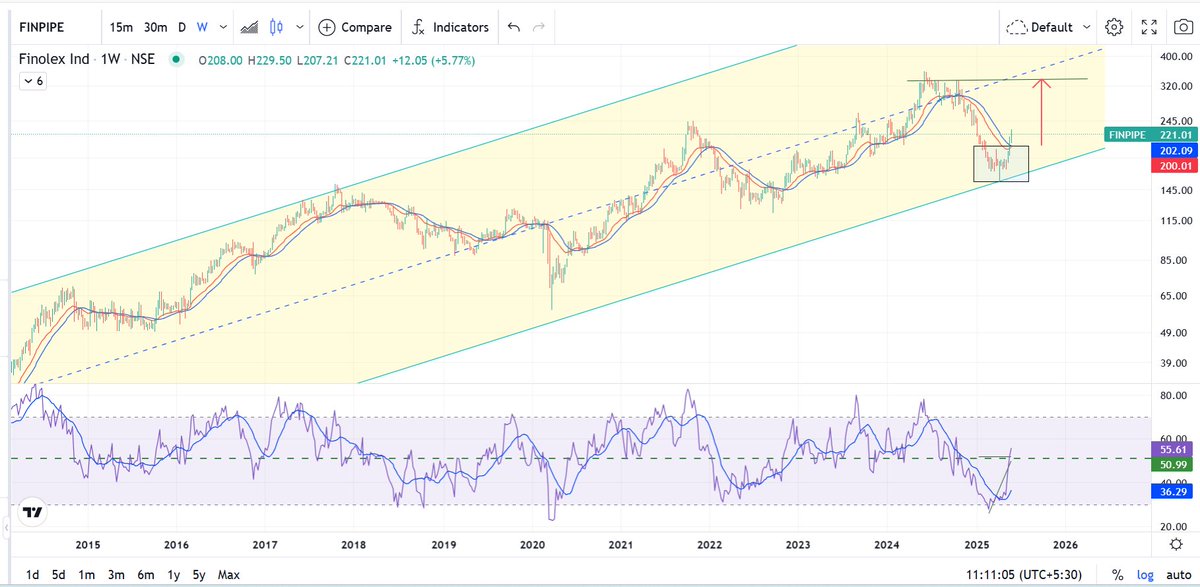This screenshot has height=587, width=1200.
Task: Open chart settings via the gear icon
Action: pyautogui.click(x=1114, y=27)
